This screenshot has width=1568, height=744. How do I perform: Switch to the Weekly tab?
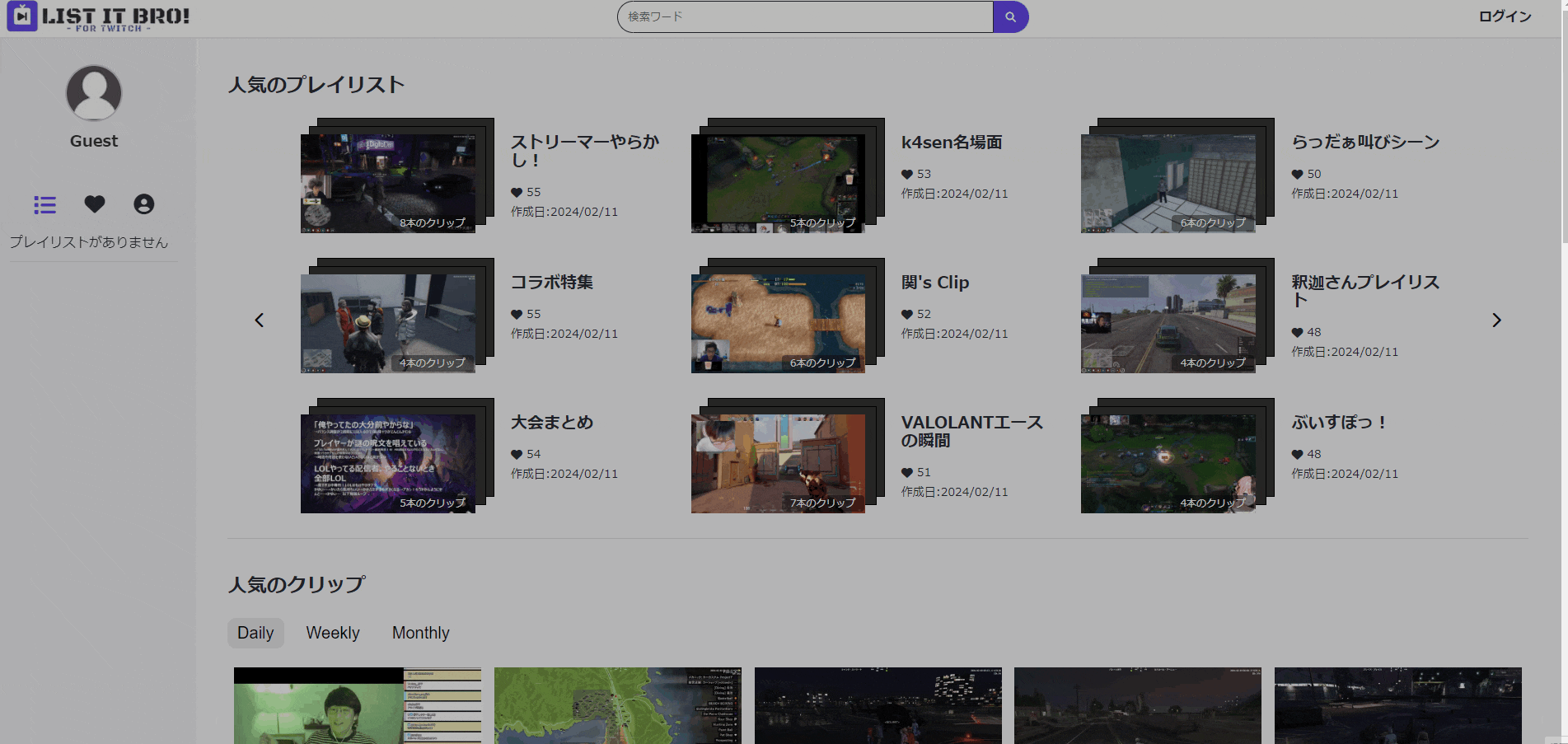[332, 633]
